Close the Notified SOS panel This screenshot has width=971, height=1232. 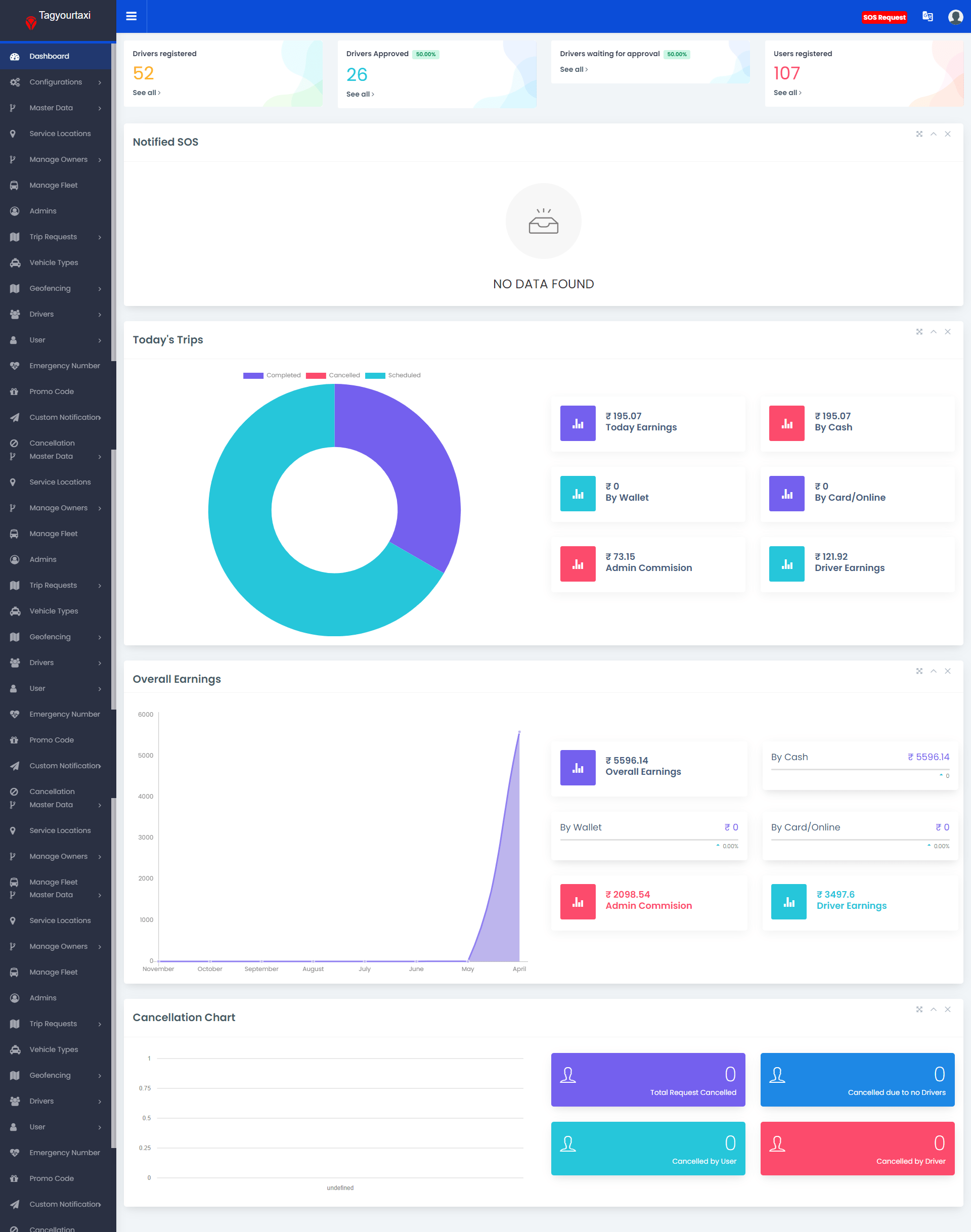tap(948, 134)
